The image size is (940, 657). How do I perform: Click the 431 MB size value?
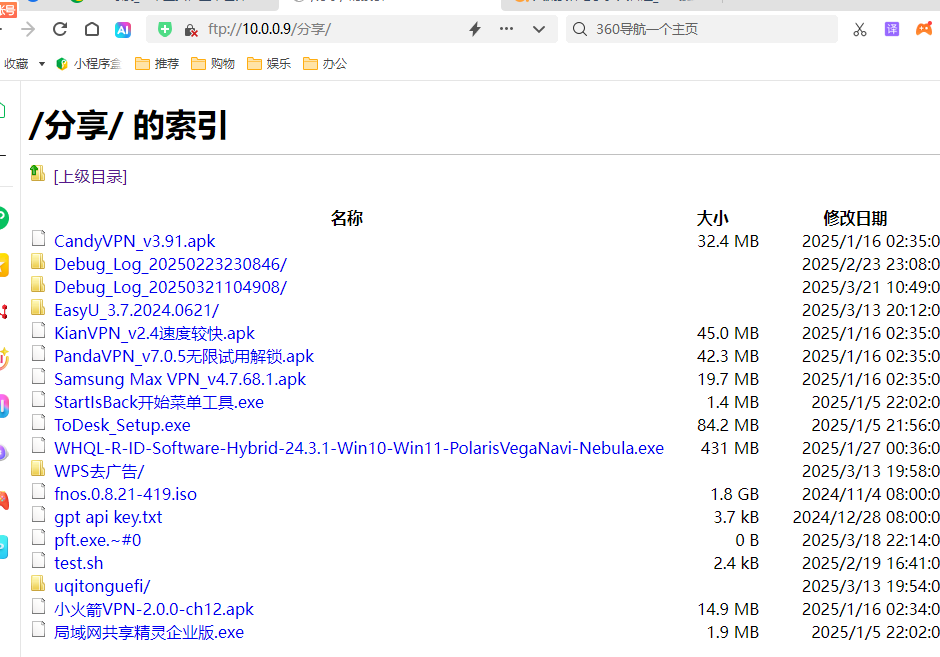point(730,448)
